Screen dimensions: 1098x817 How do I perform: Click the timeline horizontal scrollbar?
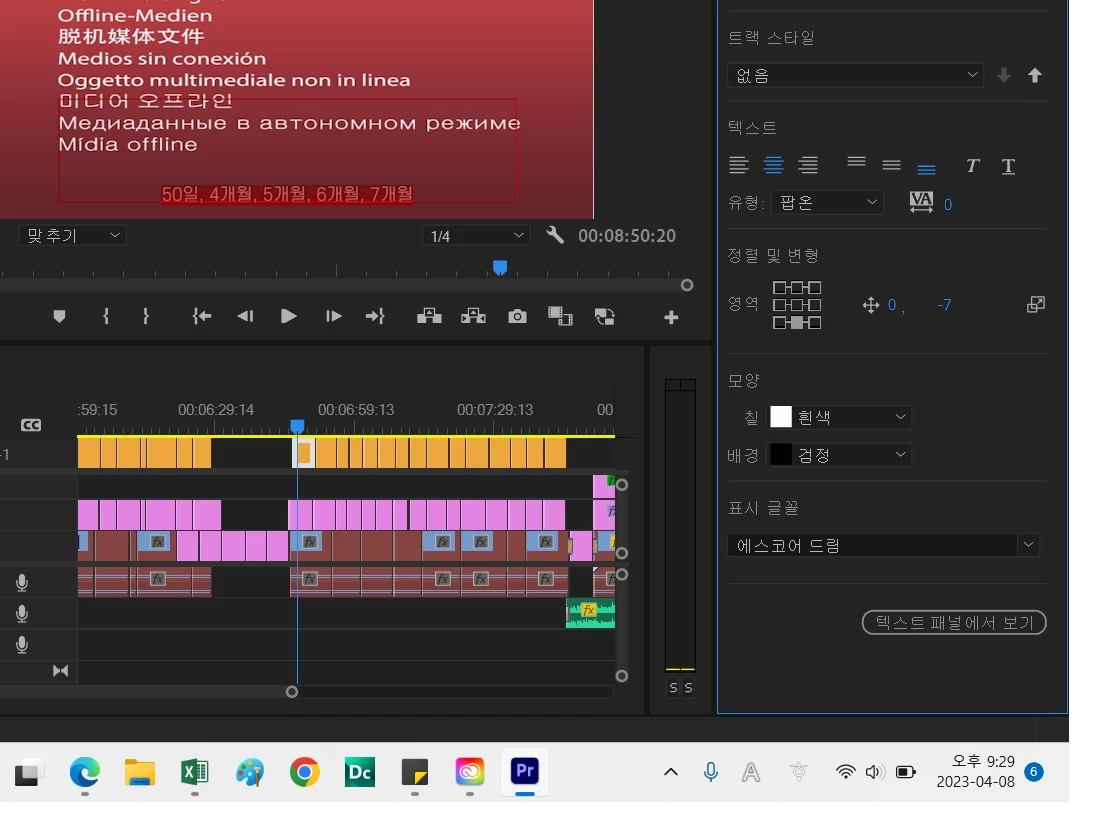(148, 692)
